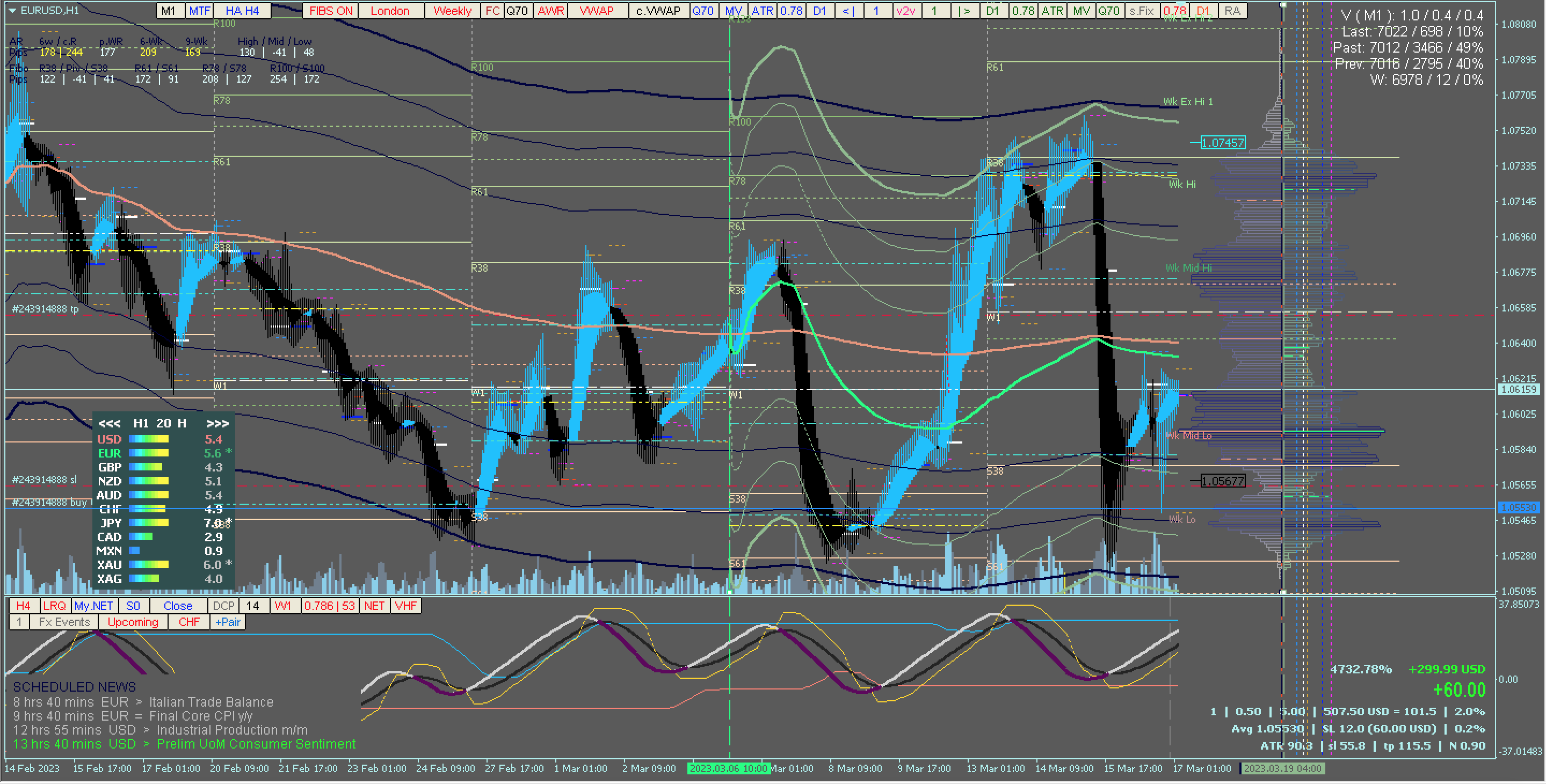
Task: Click the '+Pair' button
Action: tap(228, 622)
